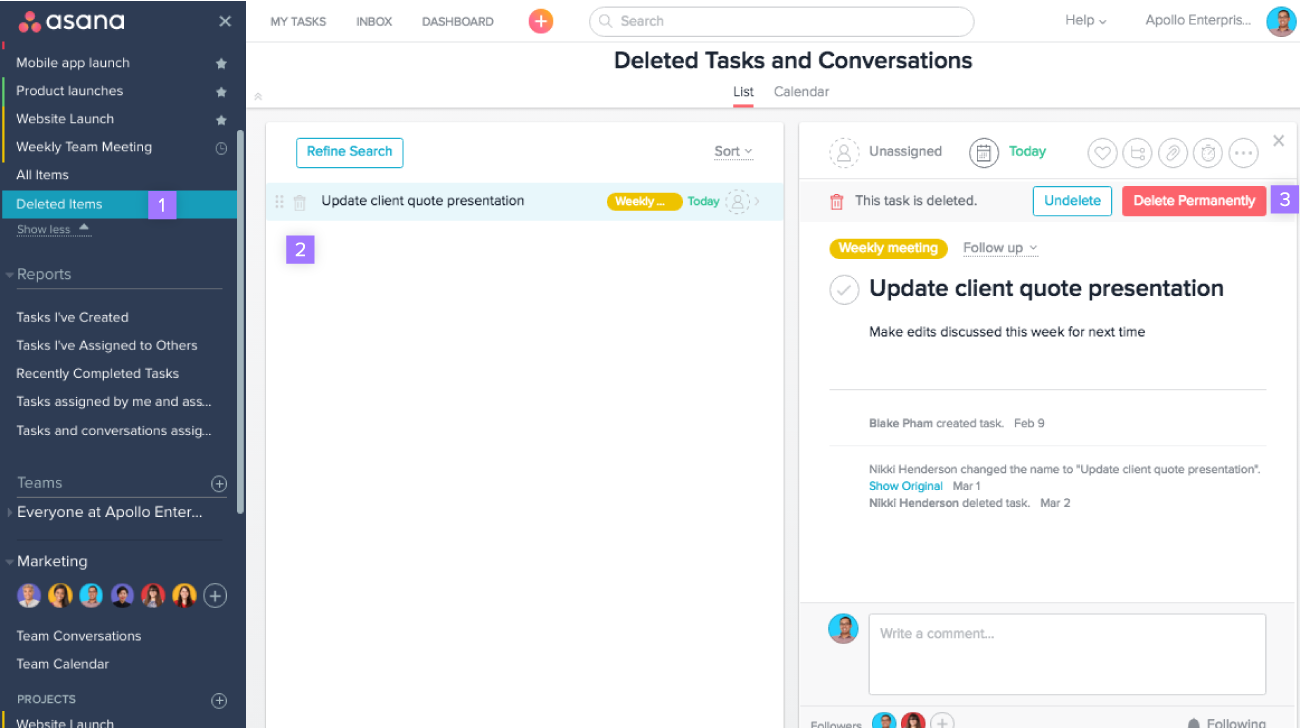
Task: Open the Follow up section dropdown
Action: pyautogui.click(x=1000, y=248)
